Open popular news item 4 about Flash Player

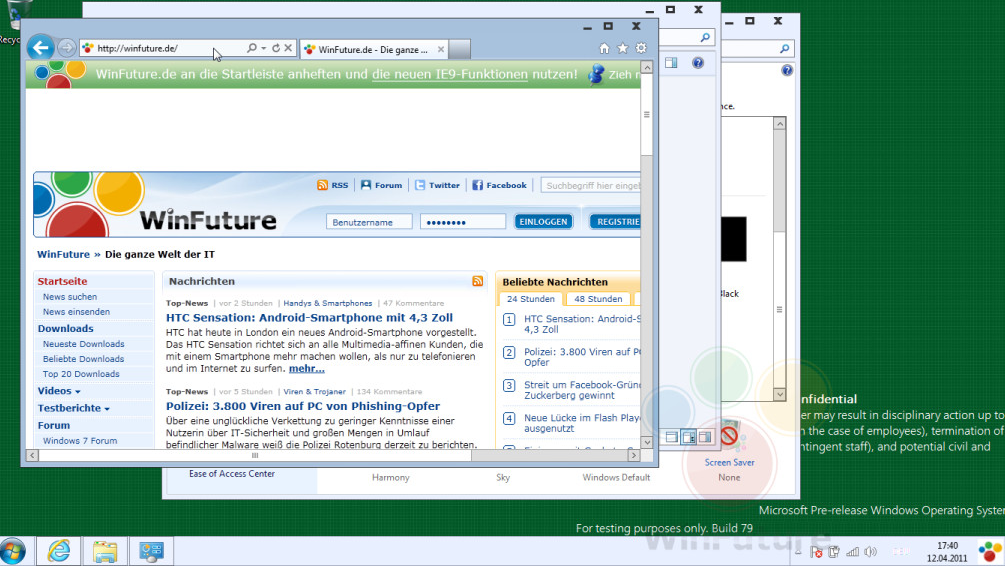[582, 422]
